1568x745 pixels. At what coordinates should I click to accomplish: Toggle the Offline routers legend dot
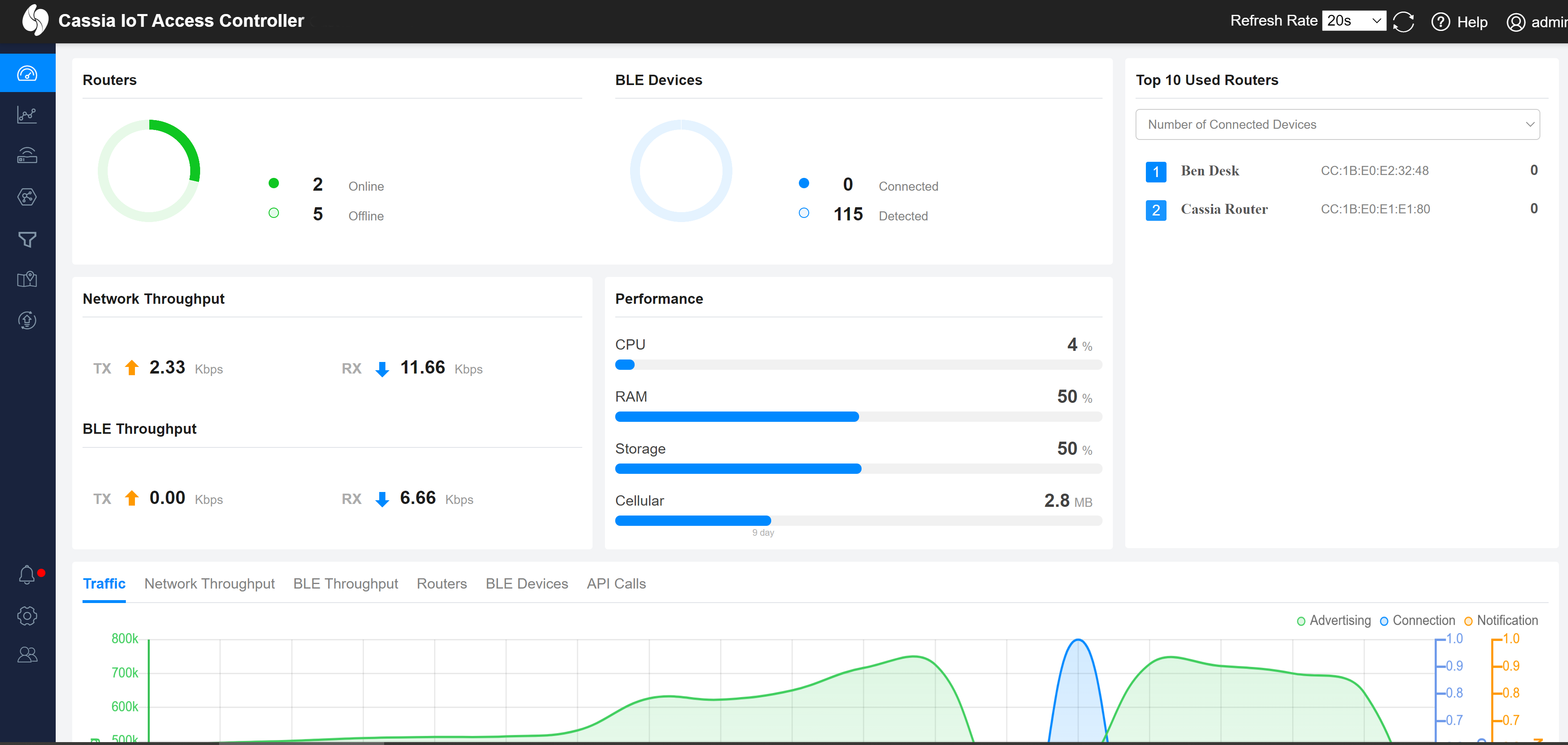click(x=274, y=213)
